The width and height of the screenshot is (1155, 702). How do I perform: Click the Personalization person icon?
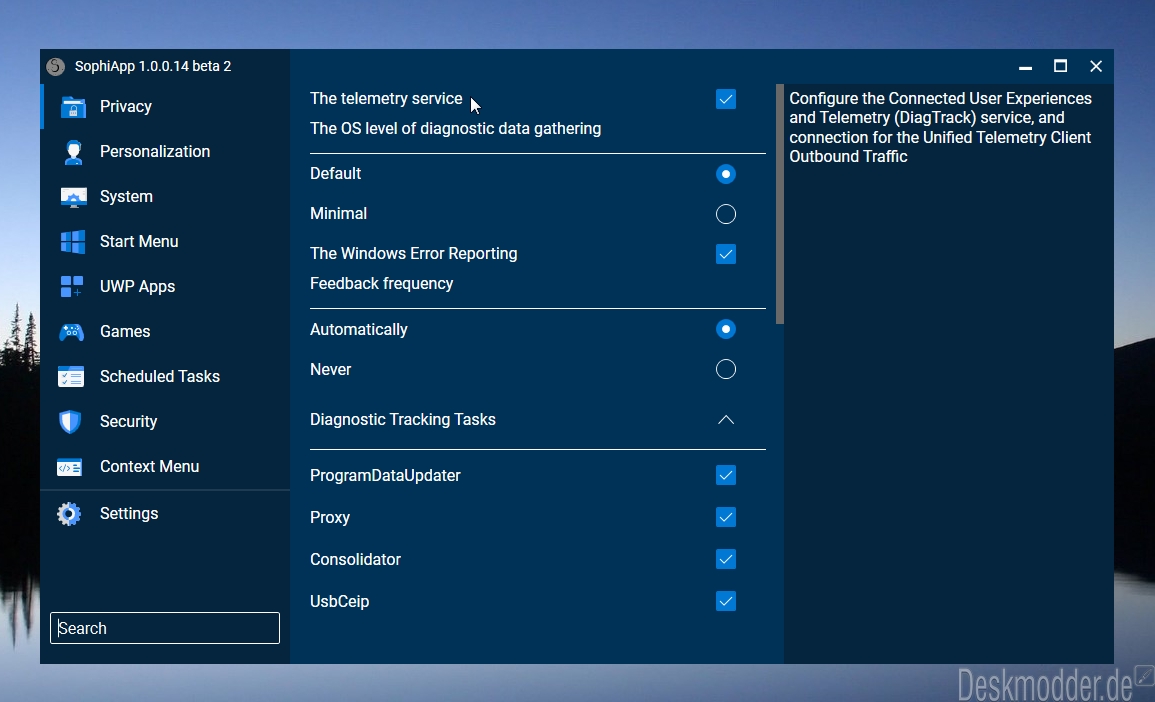coord(73,152)
